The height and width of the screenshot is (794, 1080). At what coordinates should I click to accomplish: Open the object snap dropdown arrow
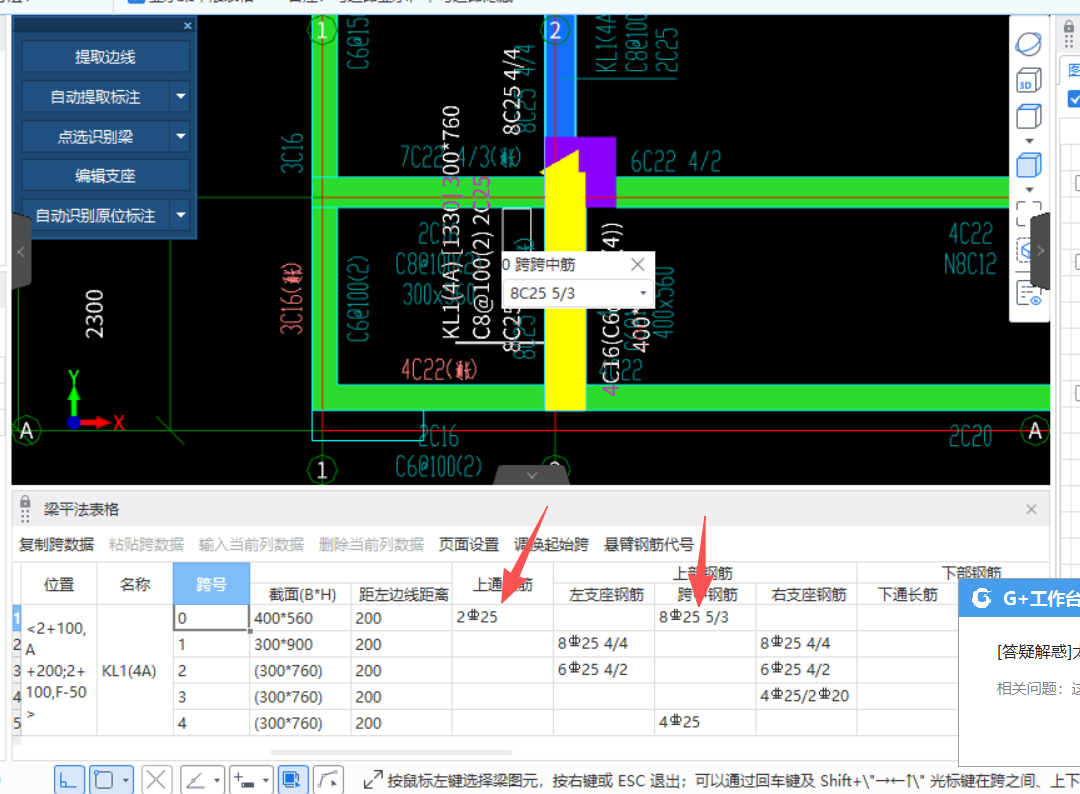pyautogui.click(x=125, y=780)
